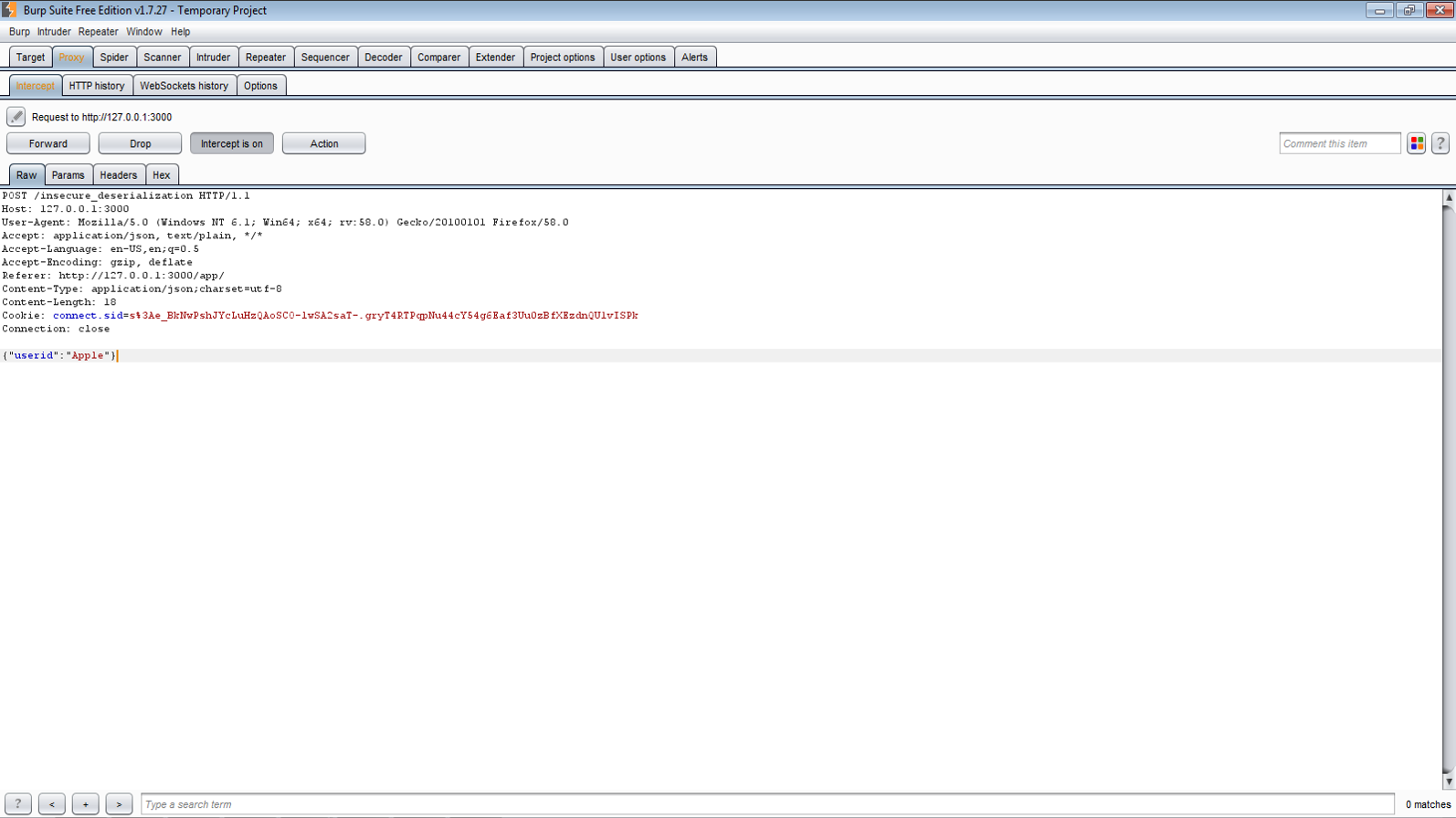Open the WebSockets history sub-tab
Viewport: 1456px width, 818px height.
[185, 86]
